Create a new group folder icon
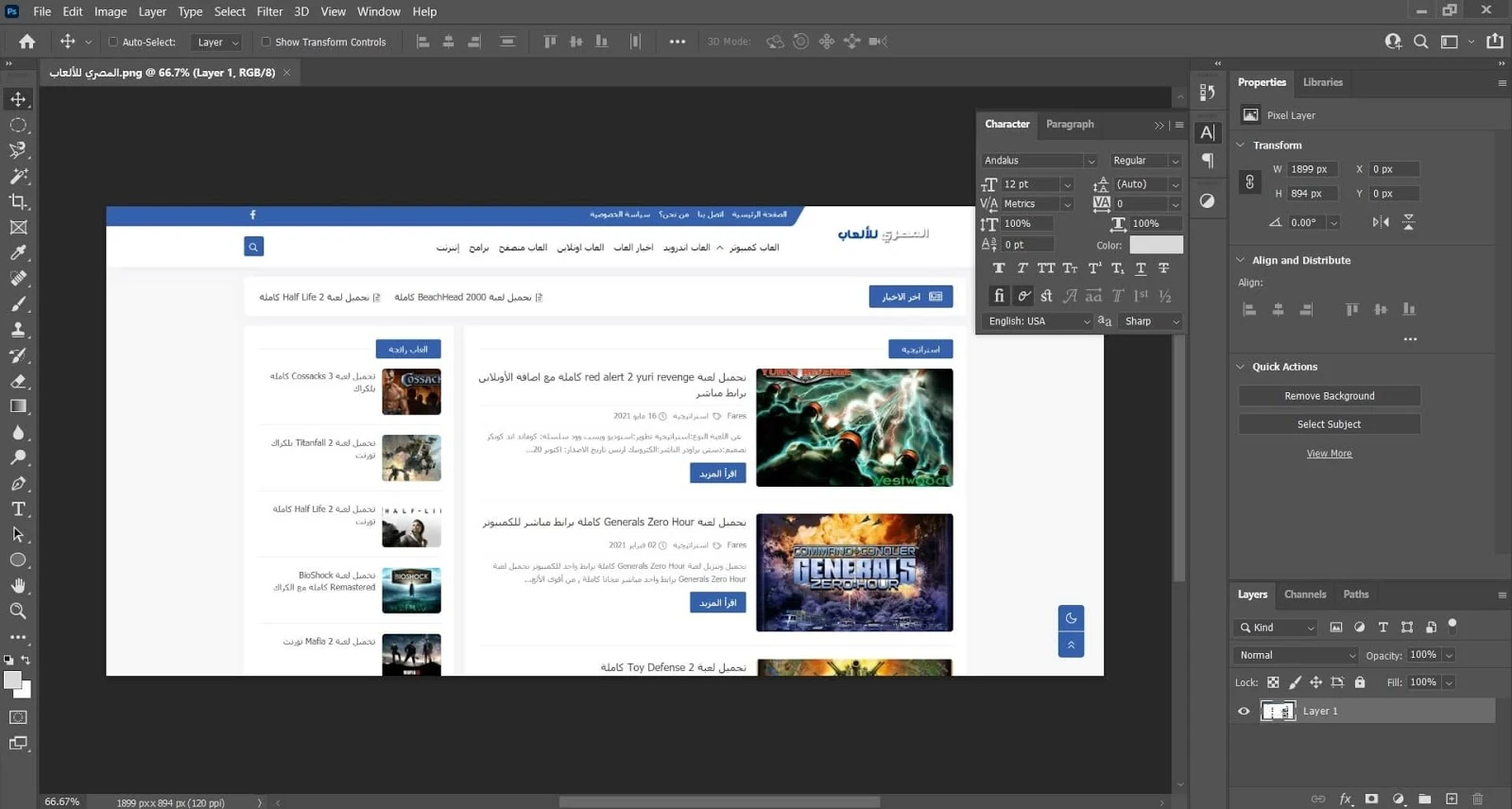Viewport: 1512px width, 809px height. click(x=1425, y=799)
